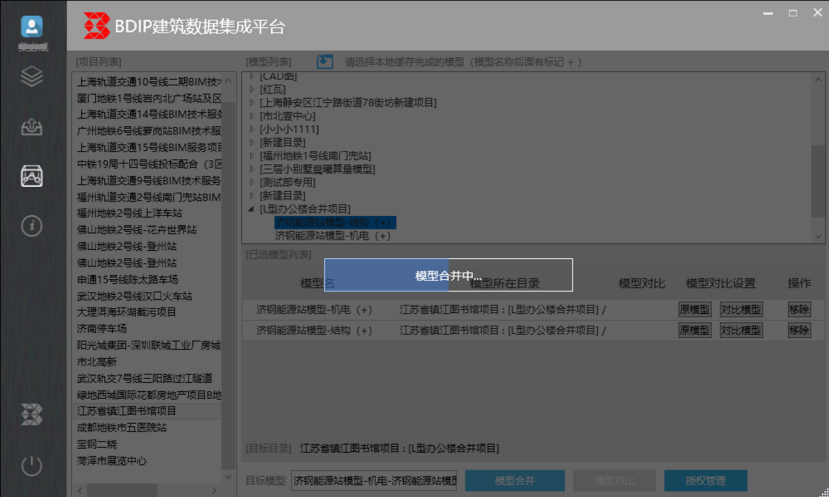Expand the [上海静安区江宁街道78街坊新建项目] node

[x=252, y=103]
